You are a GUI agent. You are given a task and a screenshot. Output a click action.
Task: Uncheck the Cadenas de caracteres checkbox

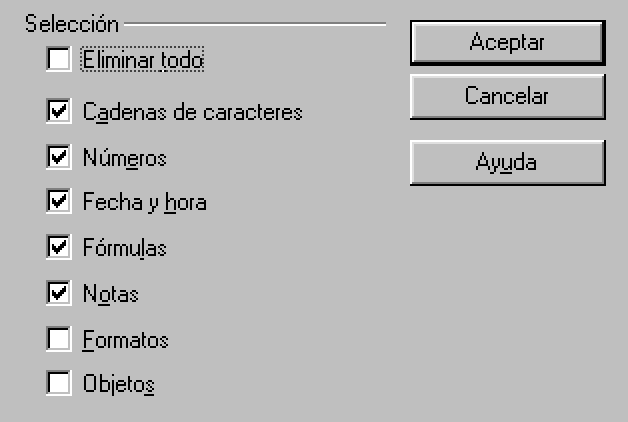pos(59,112)
